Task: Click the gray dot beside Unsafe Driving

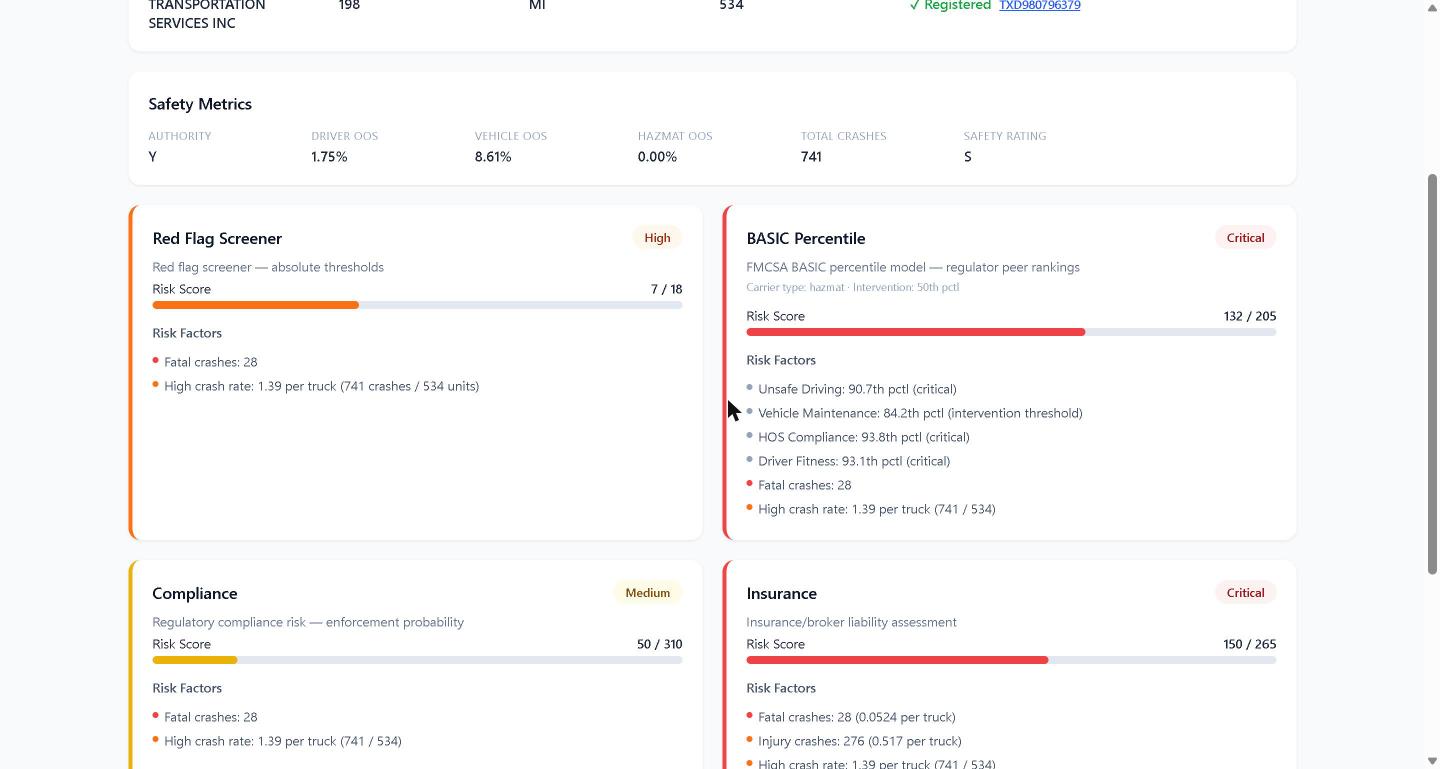Action: point(750,387)
